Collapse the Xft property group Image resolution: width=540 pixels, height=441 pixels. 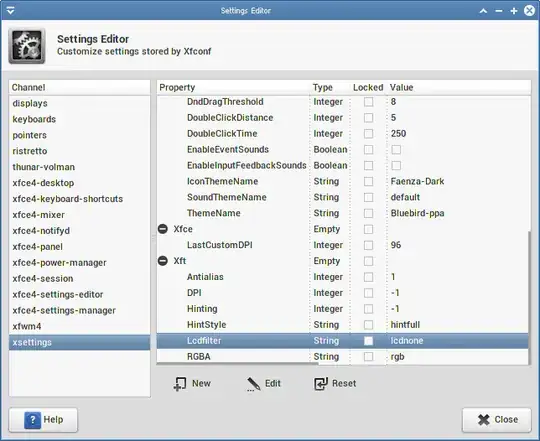(x=163, y=261)
